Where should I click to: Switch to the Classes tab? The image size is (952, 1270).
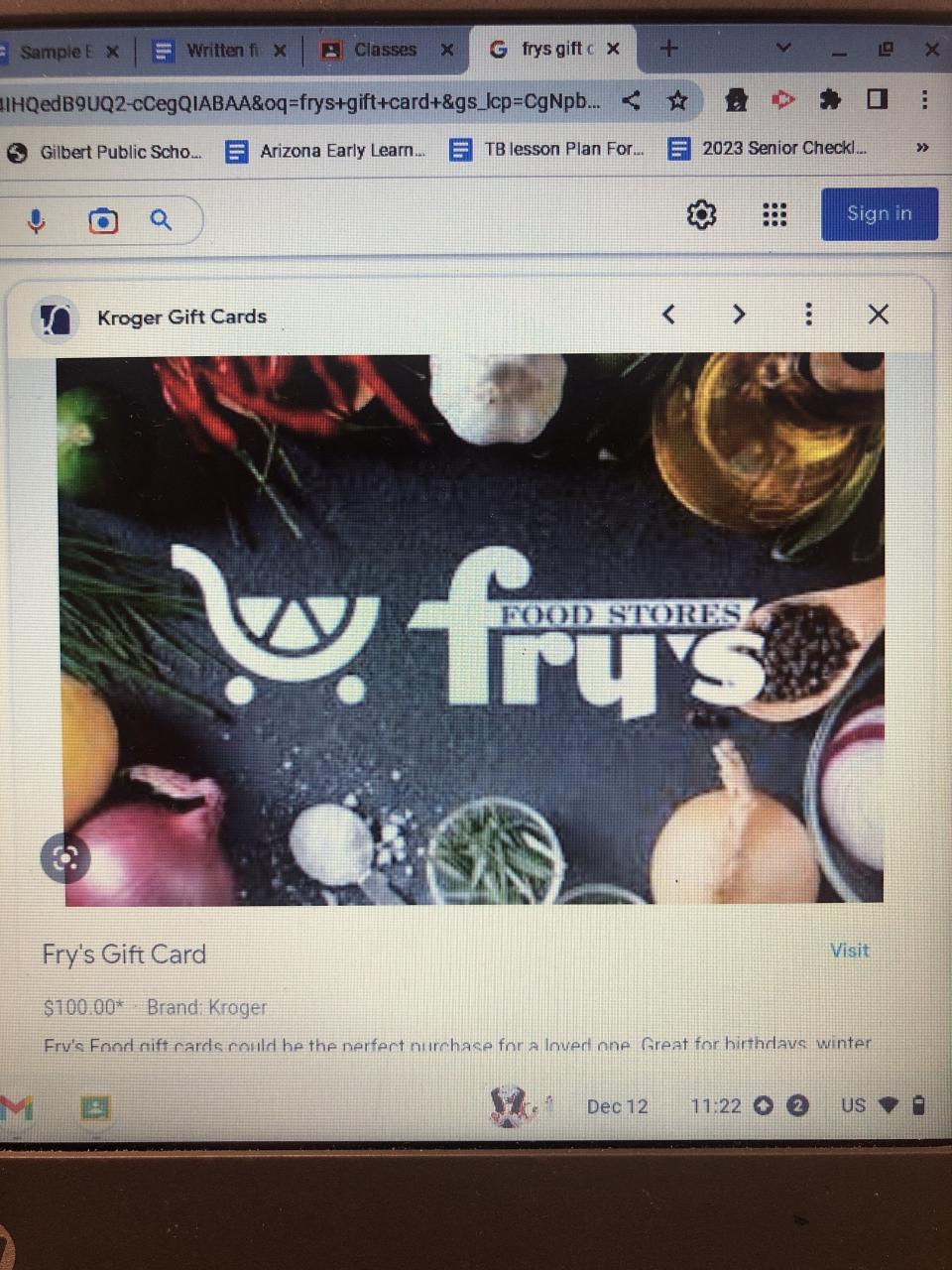(x=386, y=50)
